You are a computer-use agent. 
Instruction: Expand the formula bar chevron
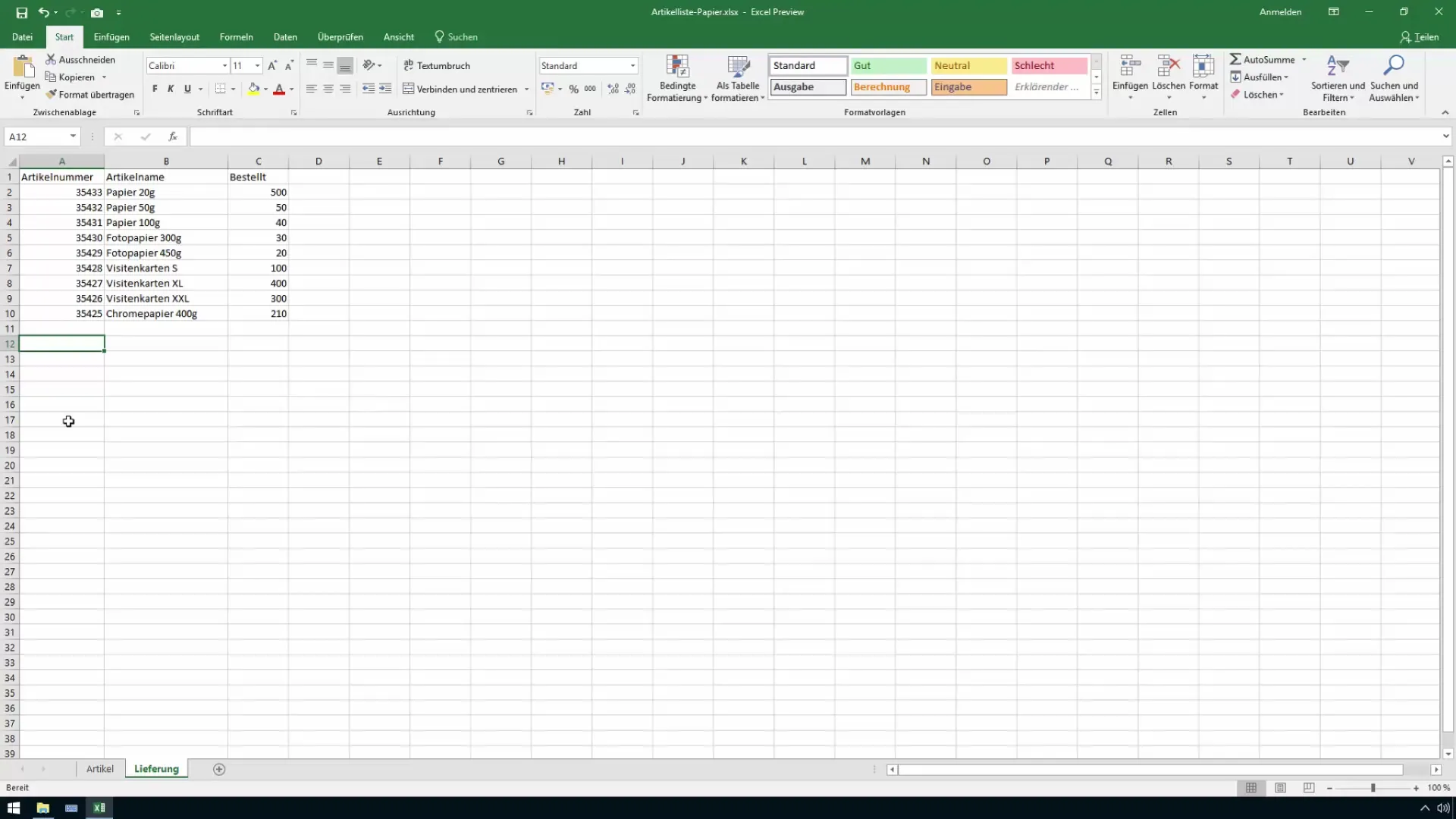tap(1446, 136)
